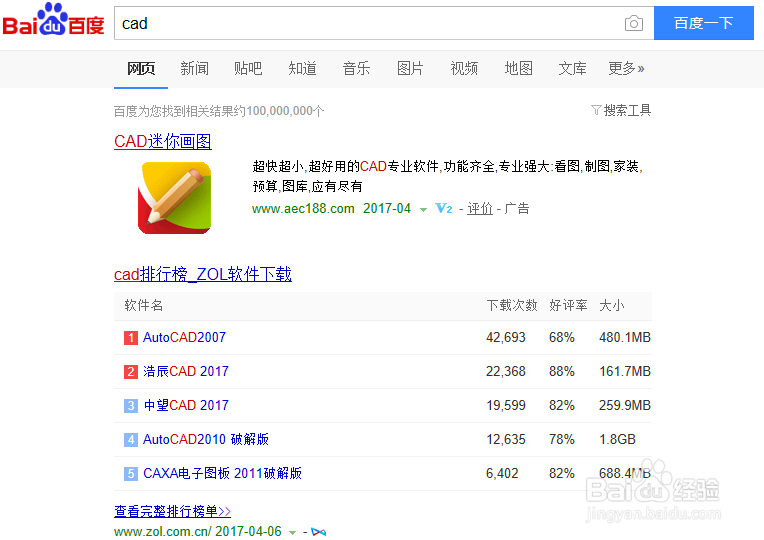This screenshot has width=764, height=540.
Task: Open the 地图 tab
Action: 518,68
